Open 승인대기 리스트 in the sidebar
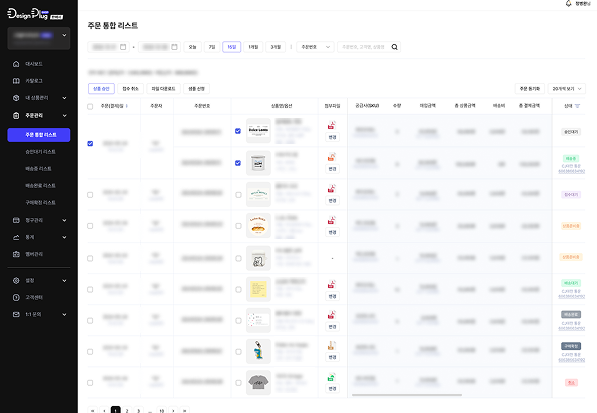 [40, 152]
